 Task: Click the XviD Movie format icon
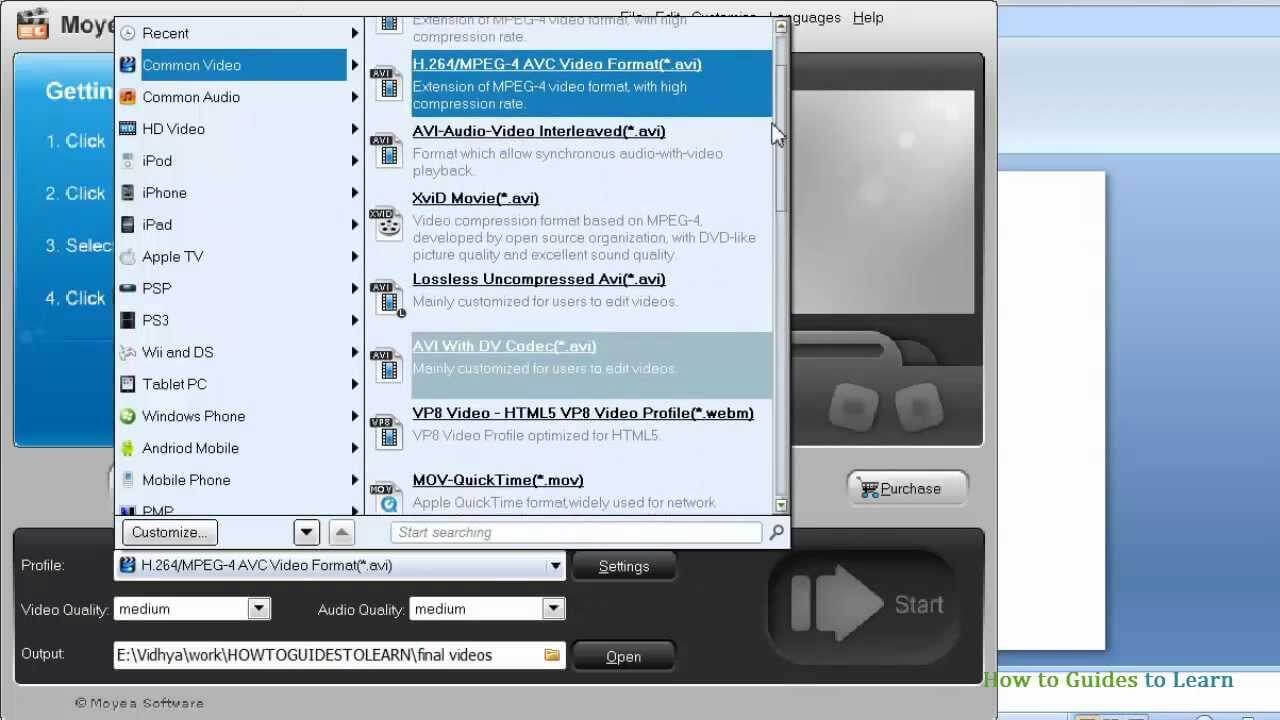(386, 224)
